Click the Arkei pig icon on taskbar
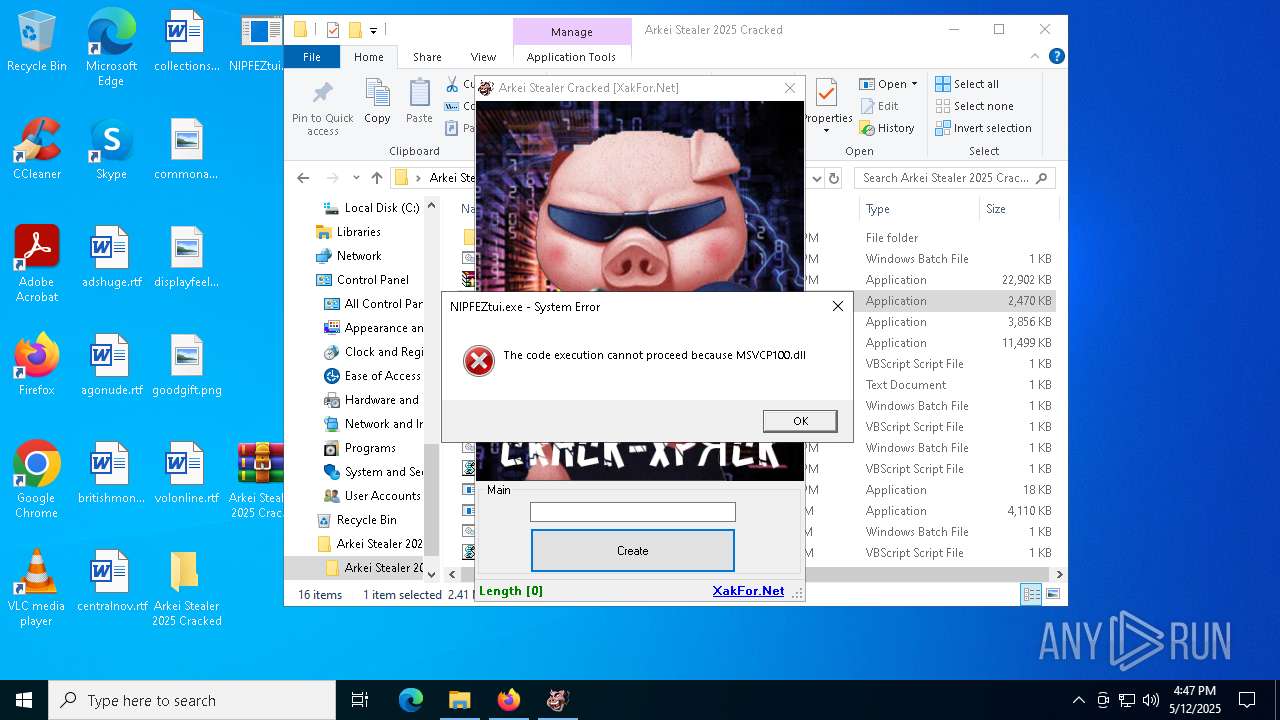 (x=557, y=700)
